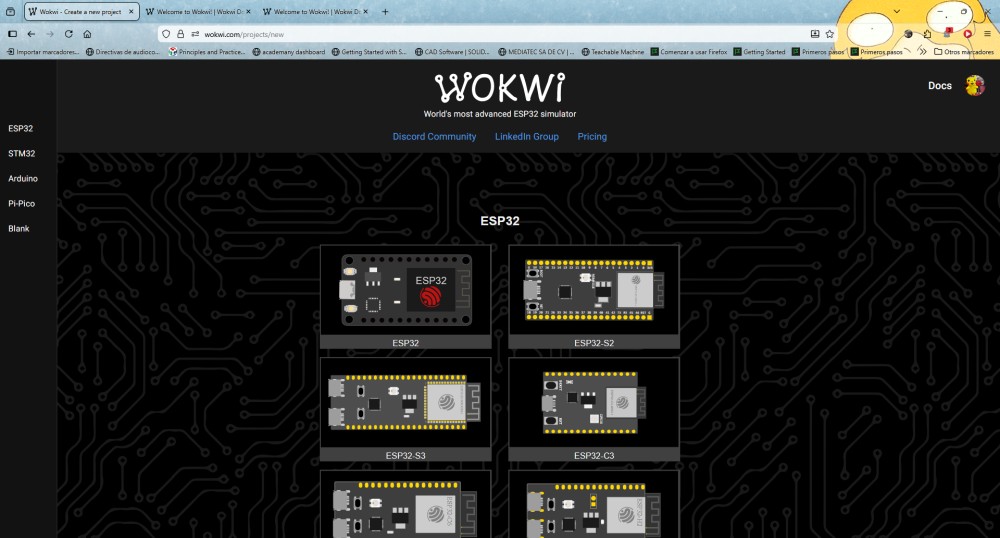Select Pi-Pico in the left sidebar
Image resolution: width=1000 pixels, height=538 pixels.
coord(22,203)
